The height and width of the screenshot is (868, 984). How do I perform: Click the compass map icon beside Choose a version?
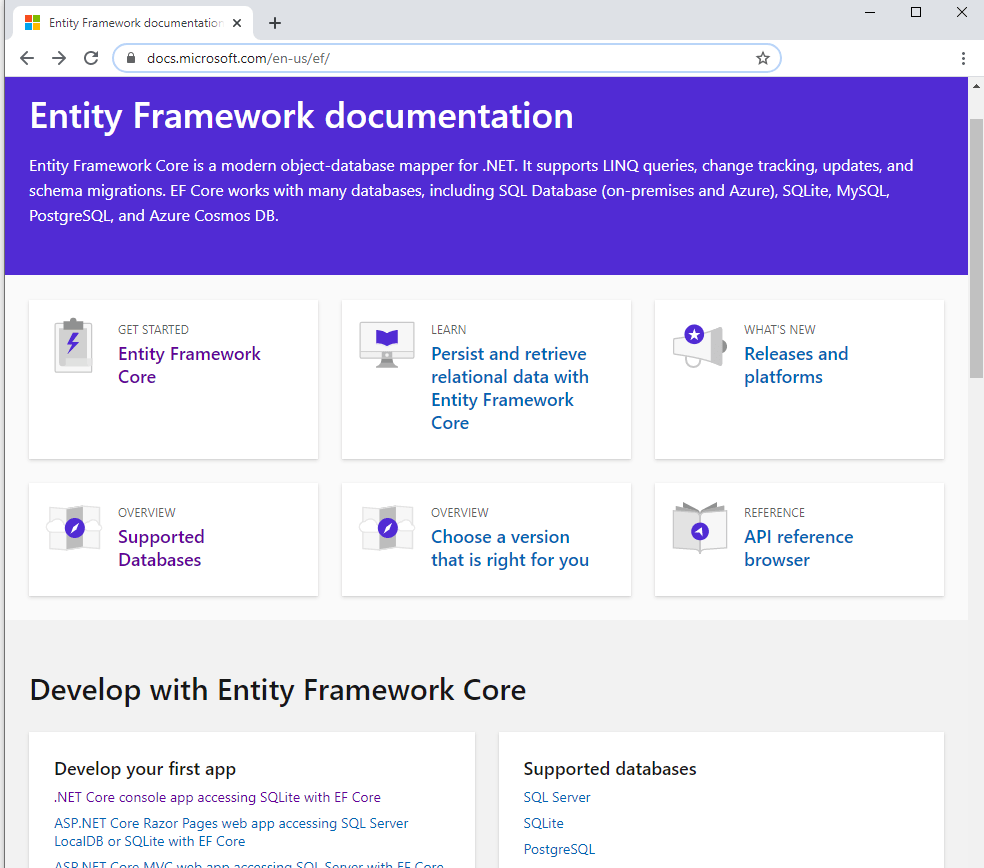[x=387, y=528]
